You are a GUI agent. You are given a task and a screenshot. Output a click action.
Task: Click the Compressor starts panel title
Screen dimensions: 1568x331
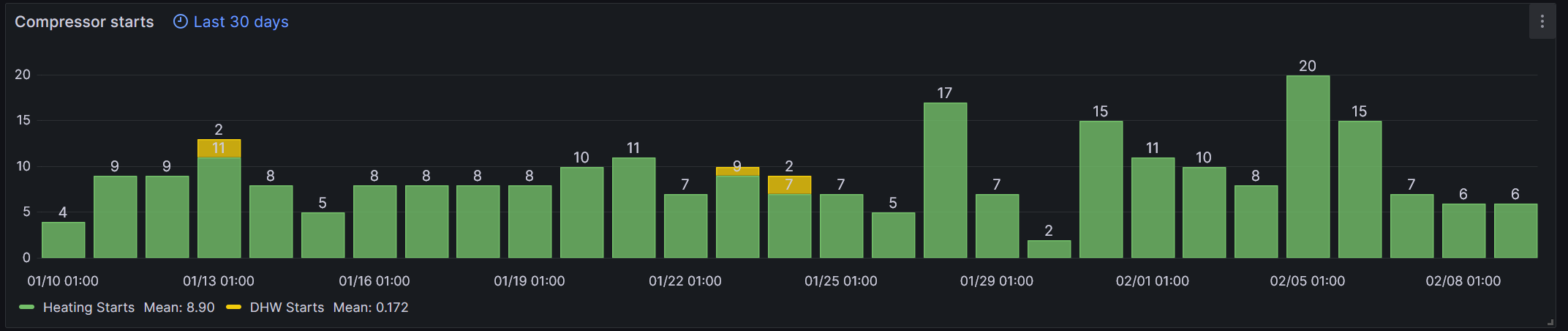coord(84,22)
